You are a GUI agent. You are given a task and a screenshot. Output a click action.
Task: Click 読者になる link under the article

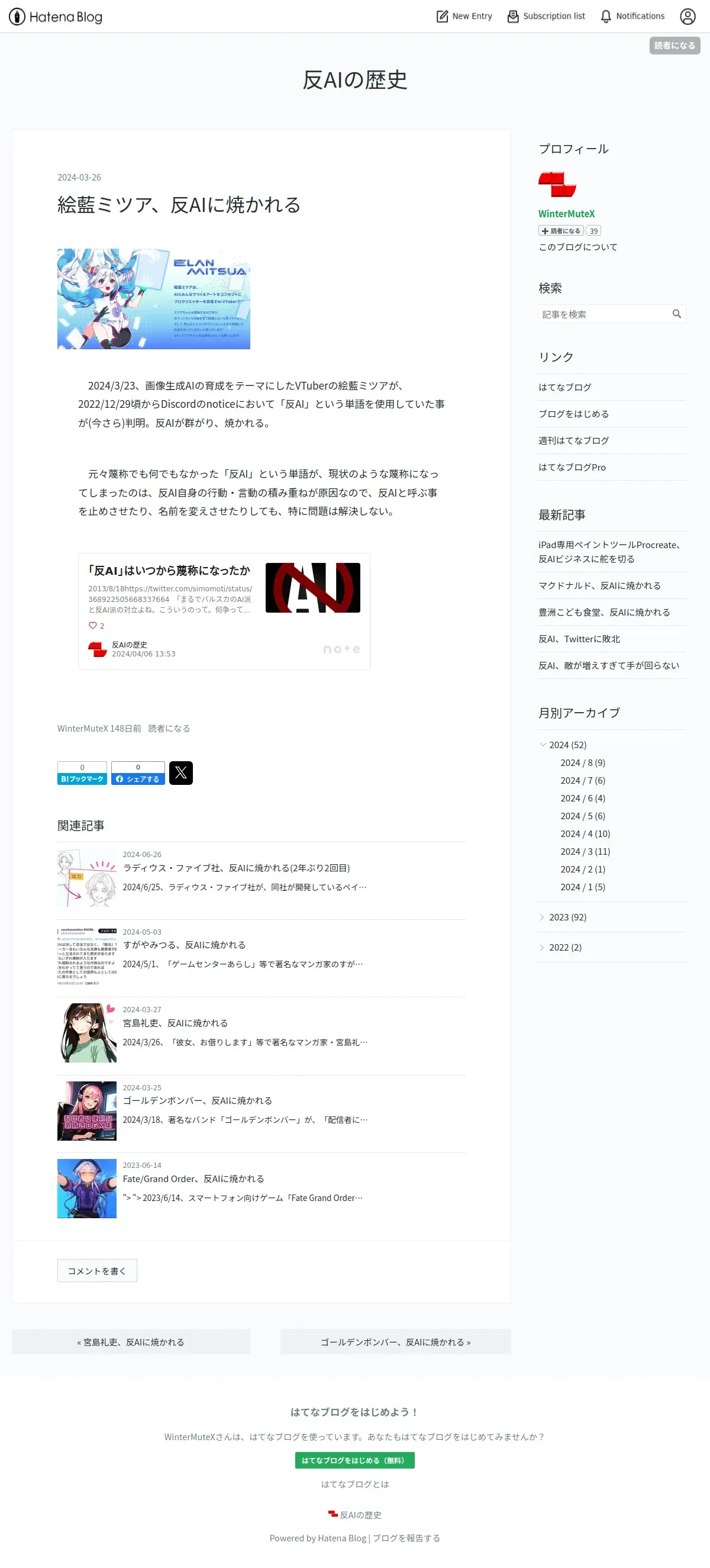(x=169, y=728)
